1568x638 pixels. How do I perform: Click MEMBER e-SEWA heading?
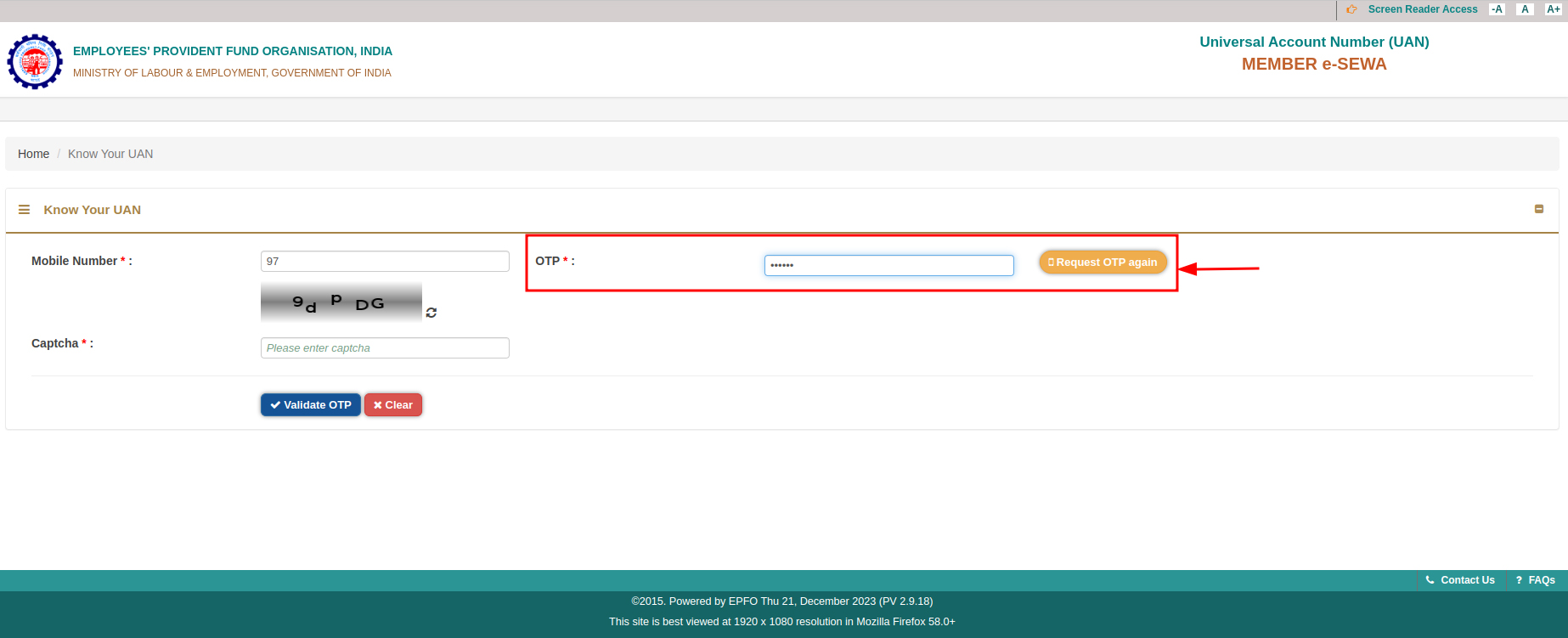point(1314,65)
